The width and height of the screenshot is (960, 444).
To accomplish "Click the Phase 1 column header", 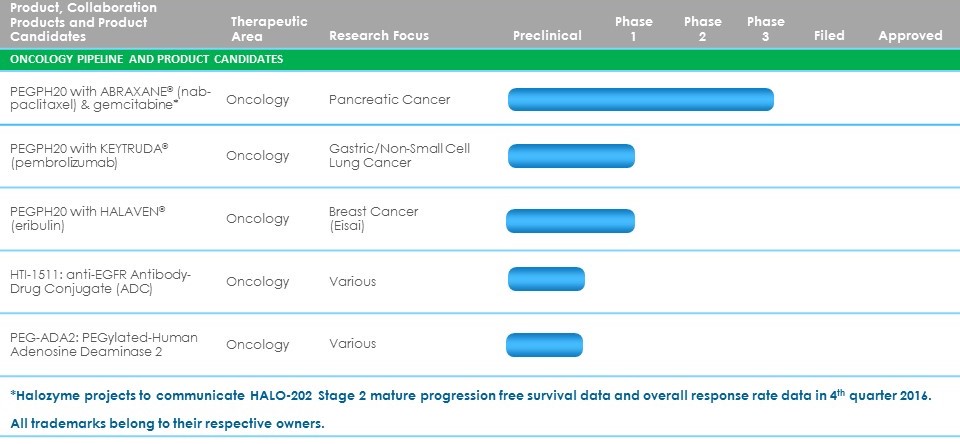I will click(634, 28).
